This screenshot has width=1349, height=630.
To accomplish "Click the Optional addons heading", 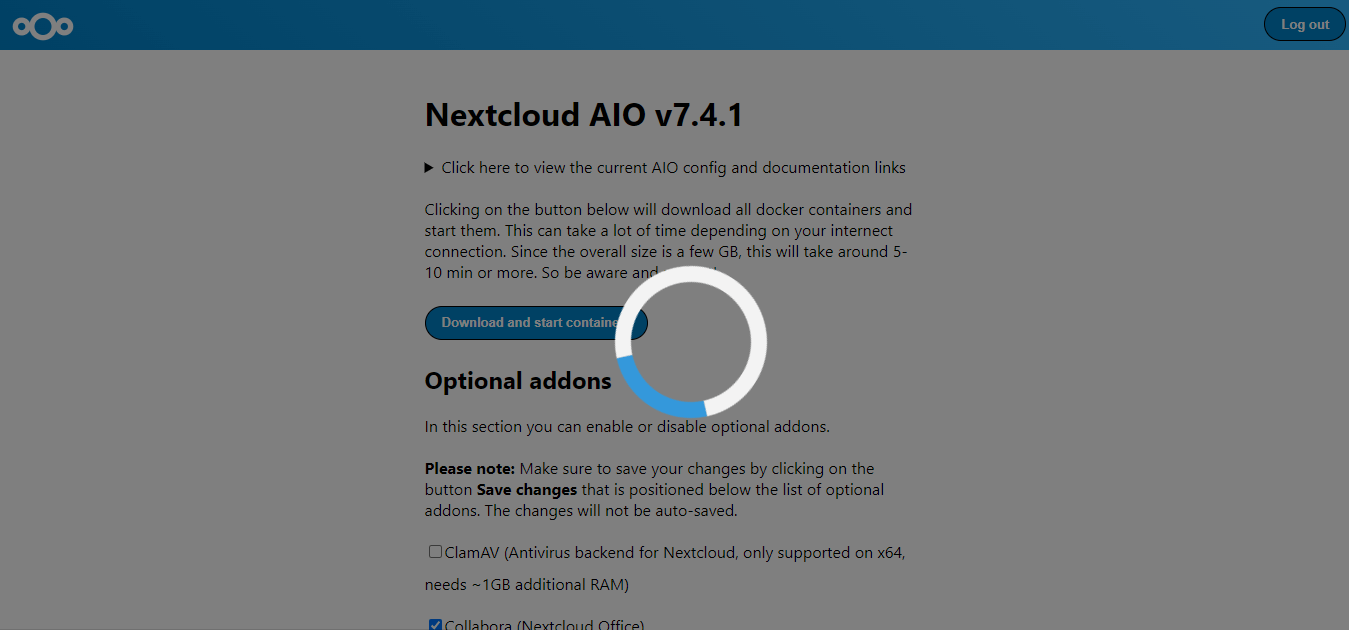I will (x=517, y=381).
